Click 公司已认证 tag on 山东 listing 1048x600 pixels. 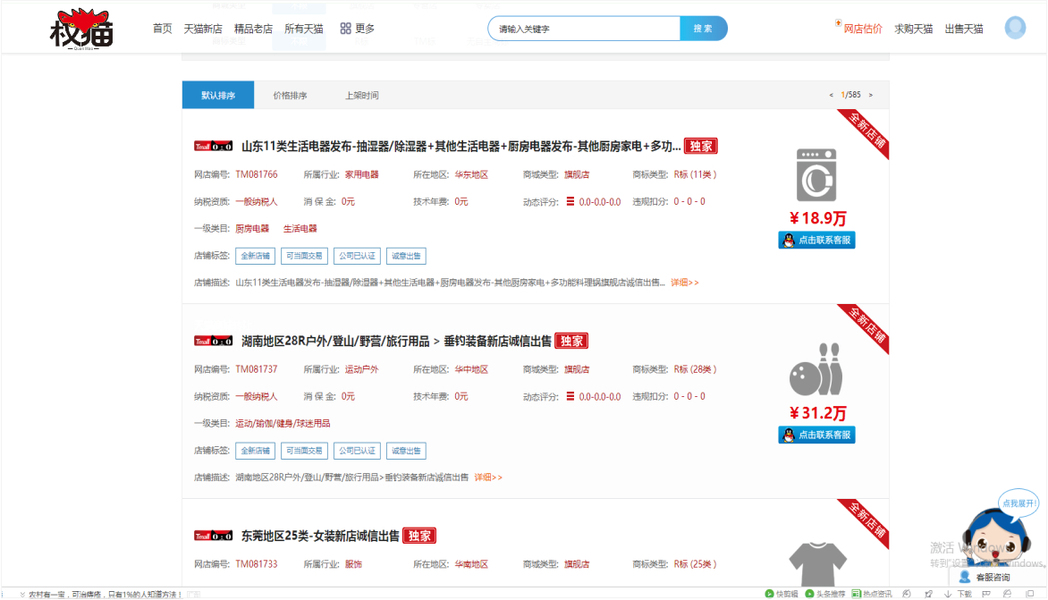(x=357, y=256)
